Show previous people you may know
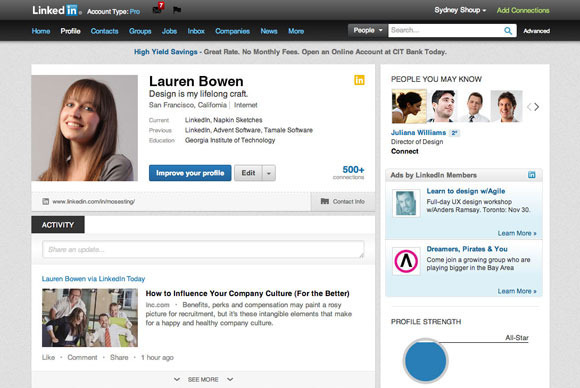 click(529, 107)
